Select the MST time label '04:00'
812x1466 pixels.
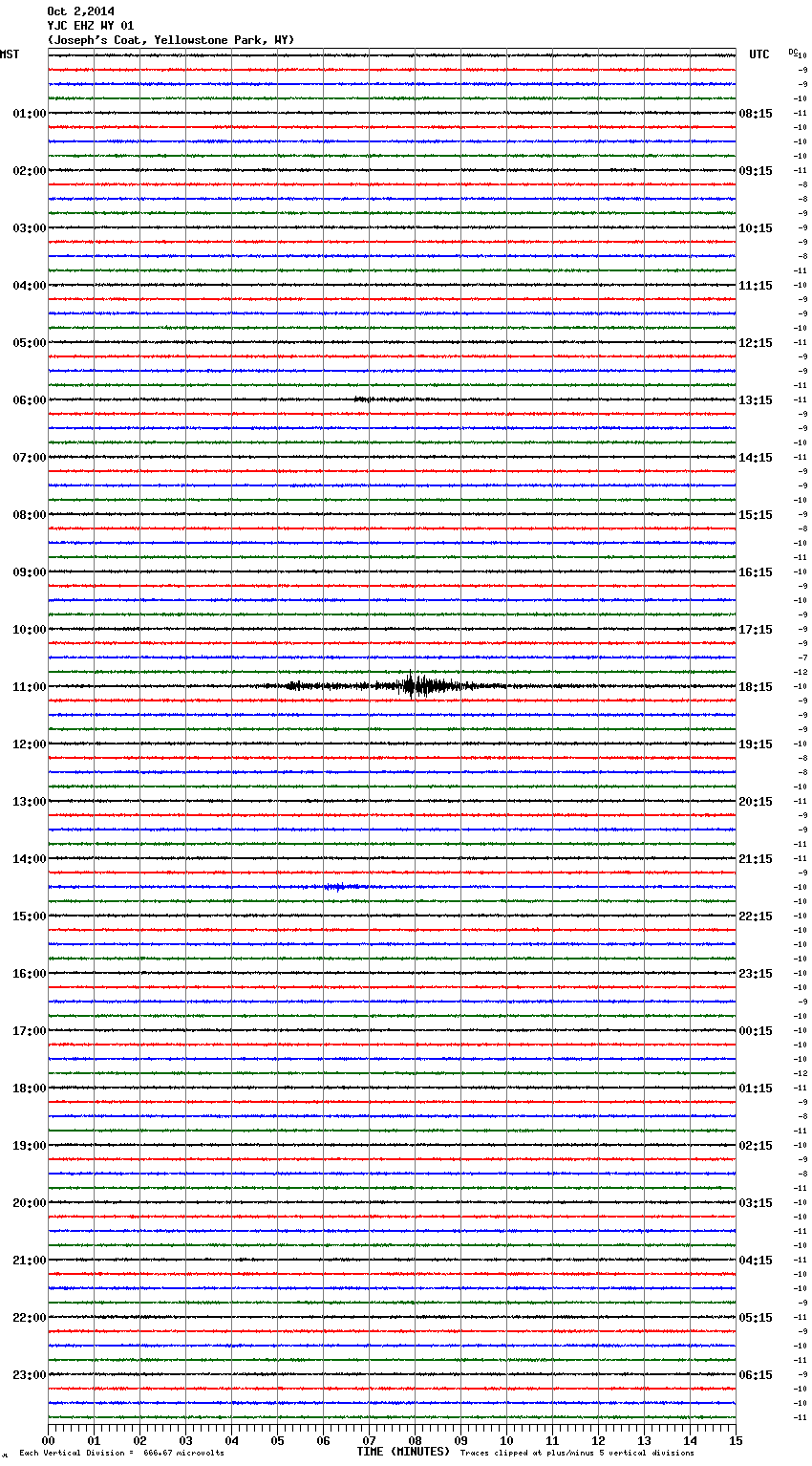[29, 286]
